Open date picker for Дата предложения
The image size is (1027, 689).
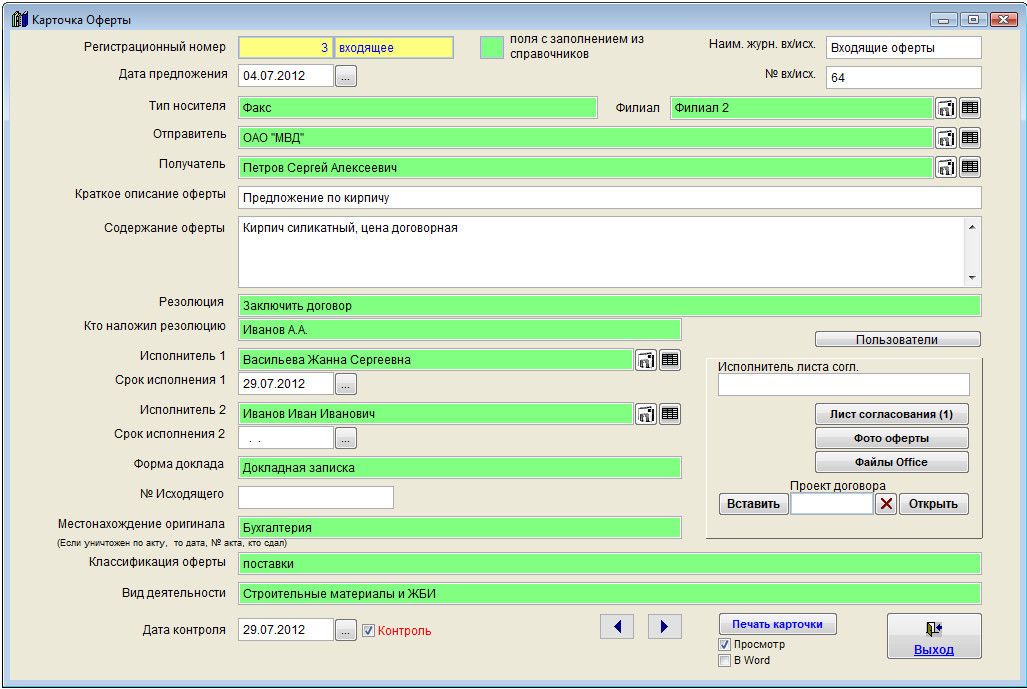345,76
